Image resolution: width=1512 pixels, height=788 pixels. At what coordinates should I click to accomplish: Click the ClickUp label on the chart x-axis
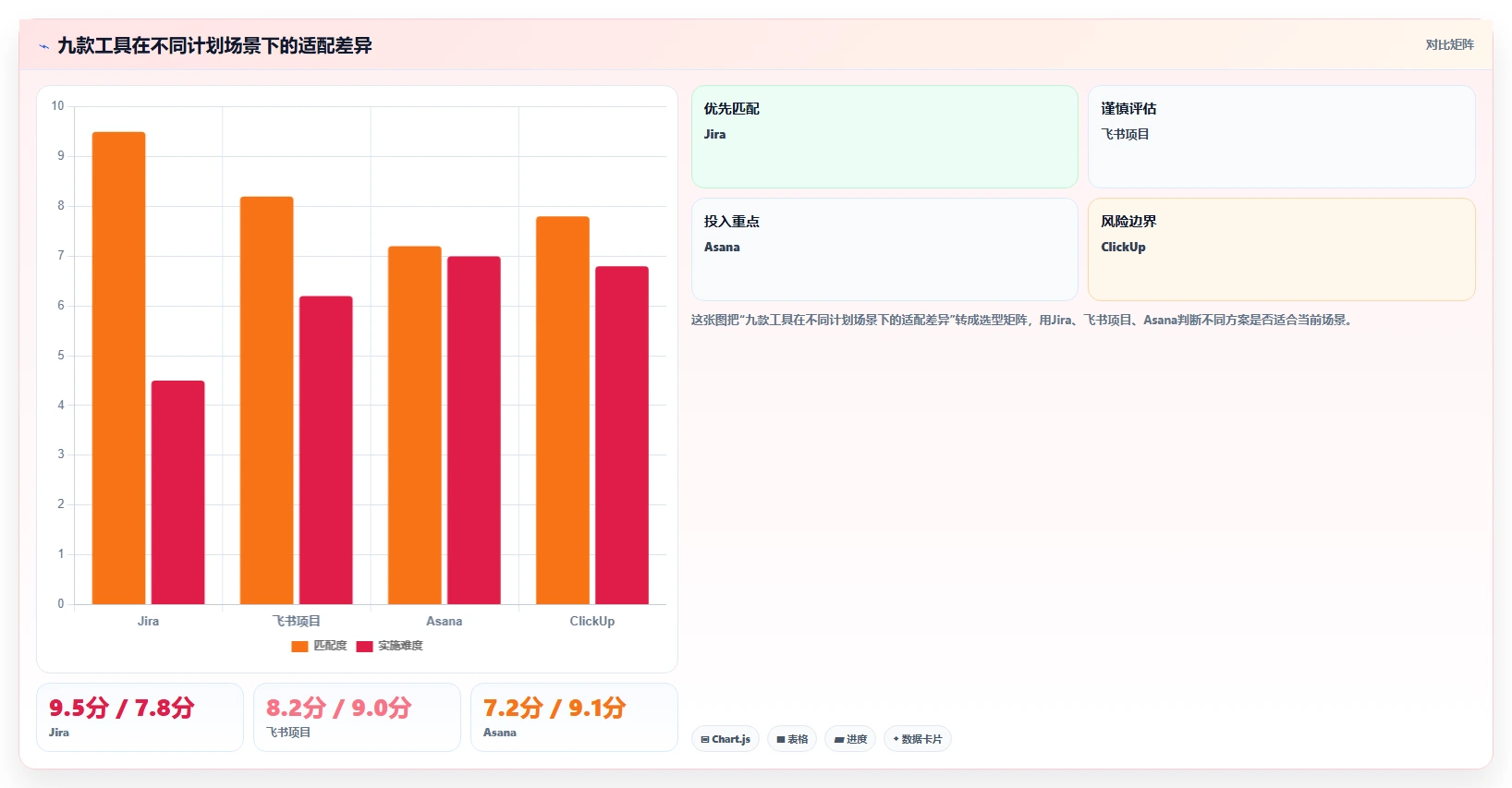(592, 621)
